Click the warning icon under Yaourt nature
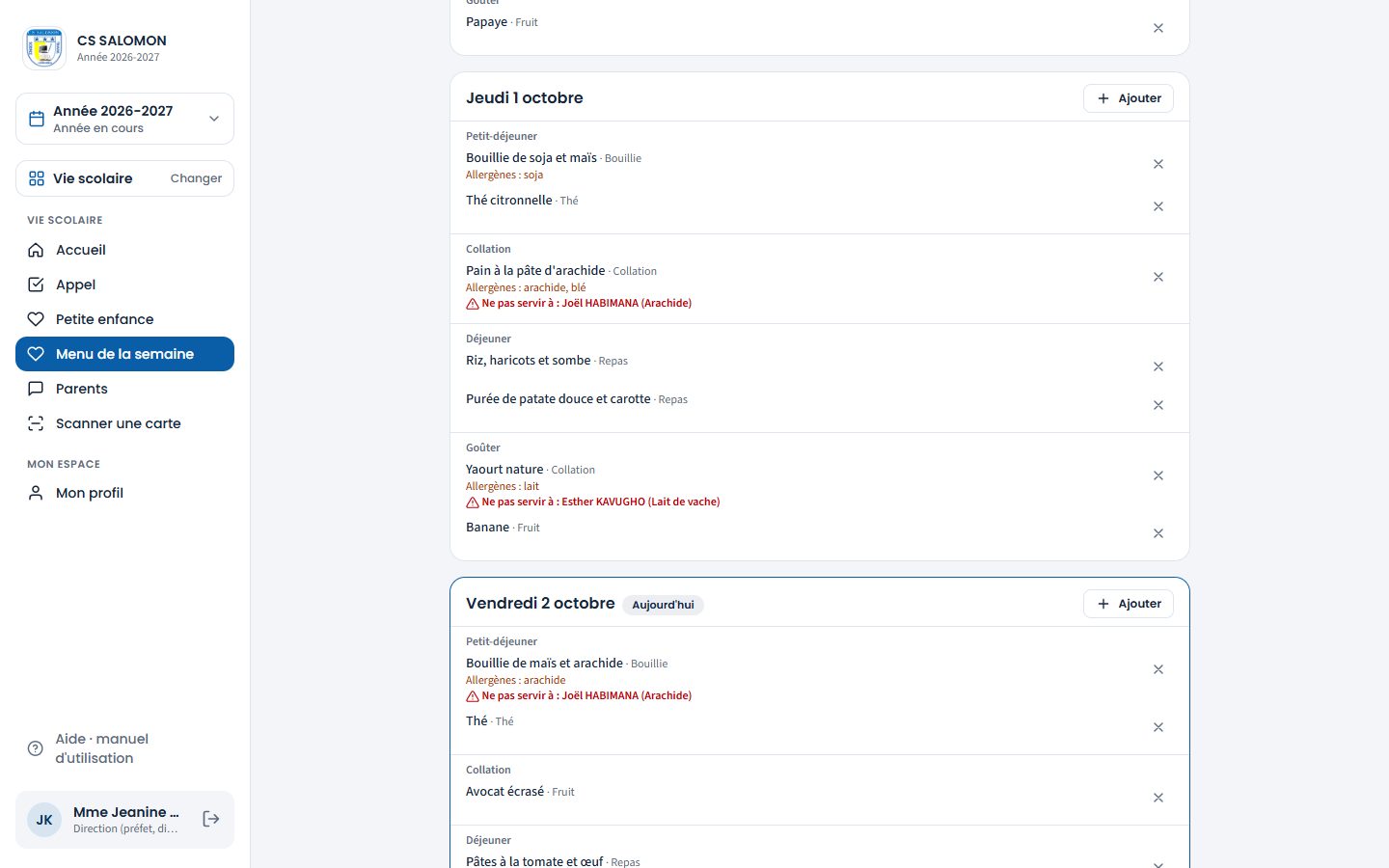The height and width of the screenshot is (868, 1389). pyautogui.click(x=473, y=502)
